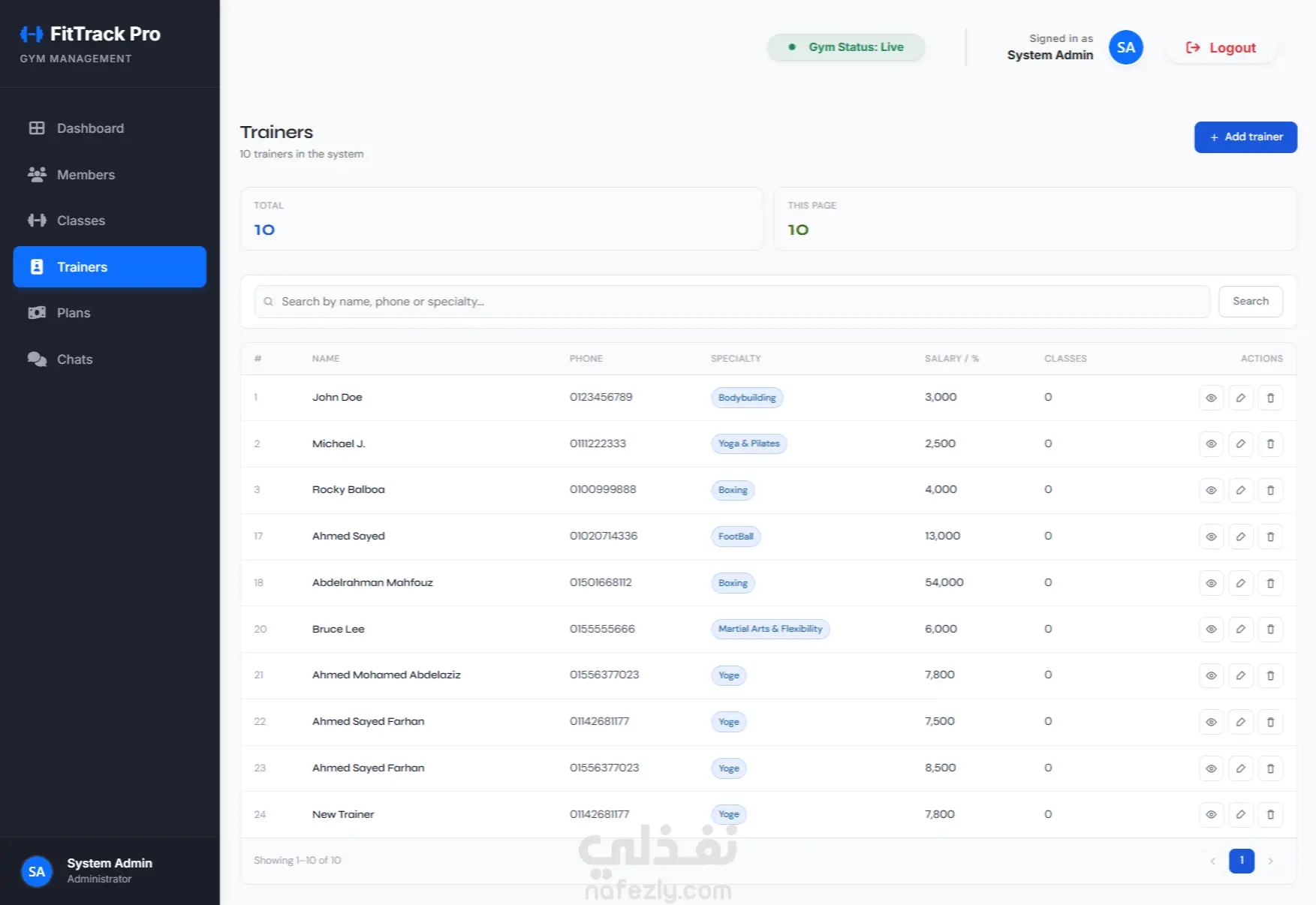Click the SALARY / % column header

point(952,359)
